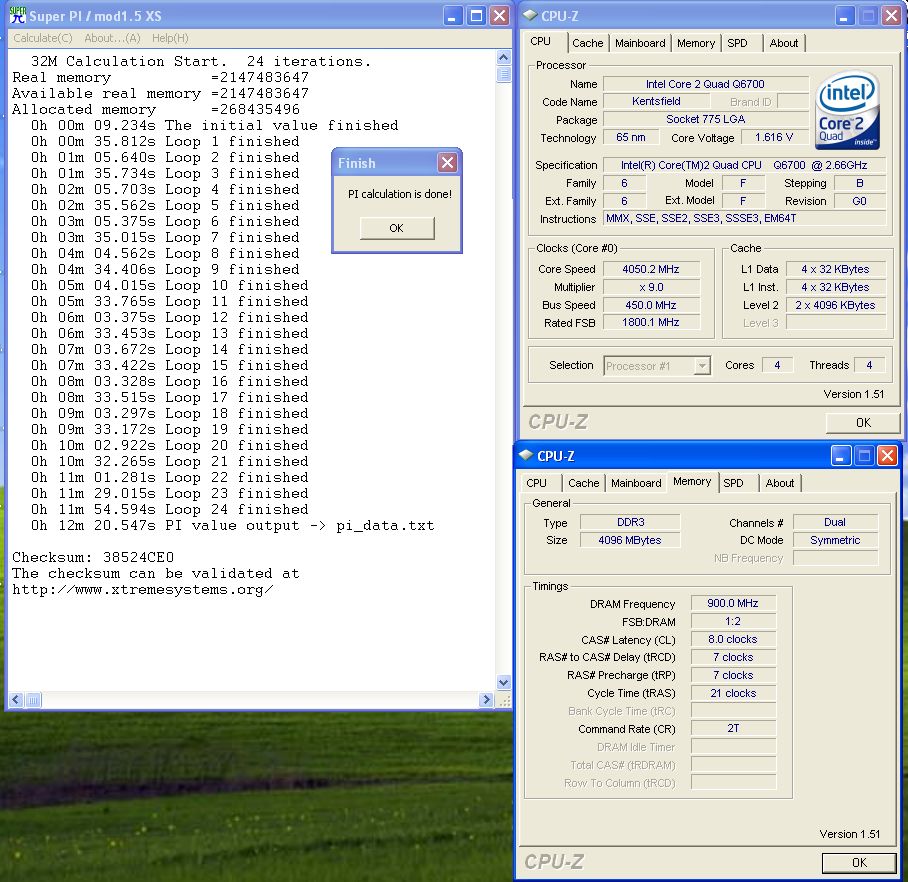
Task: Click the Command Rate 2T value
Action: tap(733, 729)
